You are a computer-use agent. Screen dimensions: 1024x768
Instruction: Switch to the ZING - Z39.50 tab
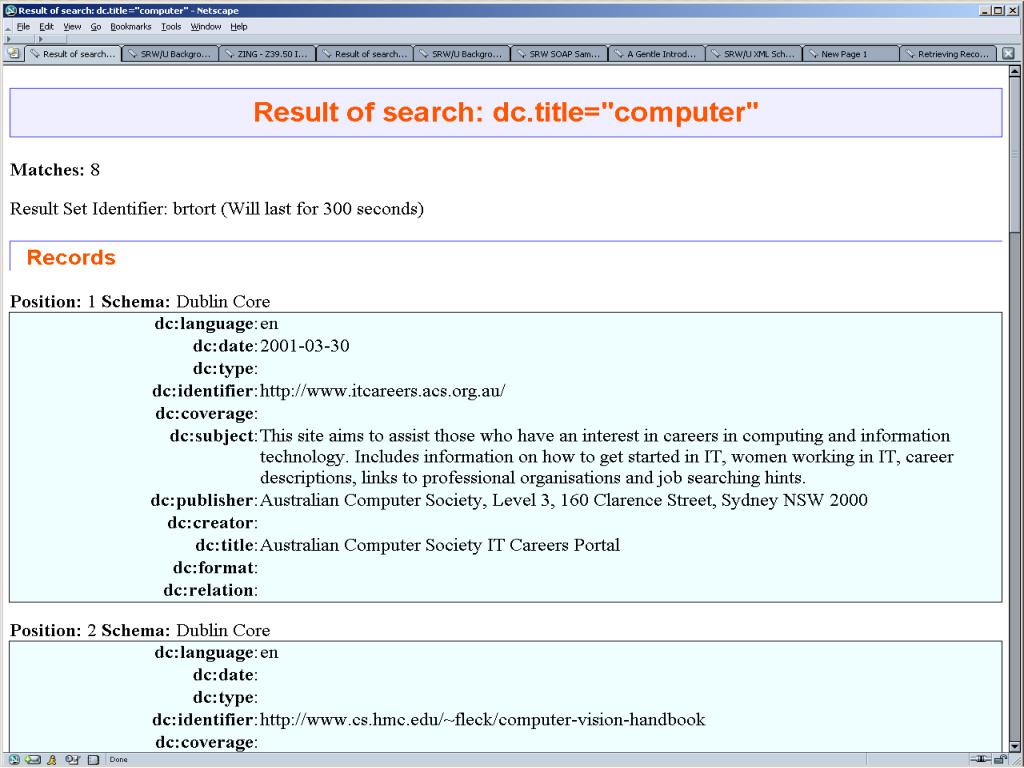coord(267,54)
